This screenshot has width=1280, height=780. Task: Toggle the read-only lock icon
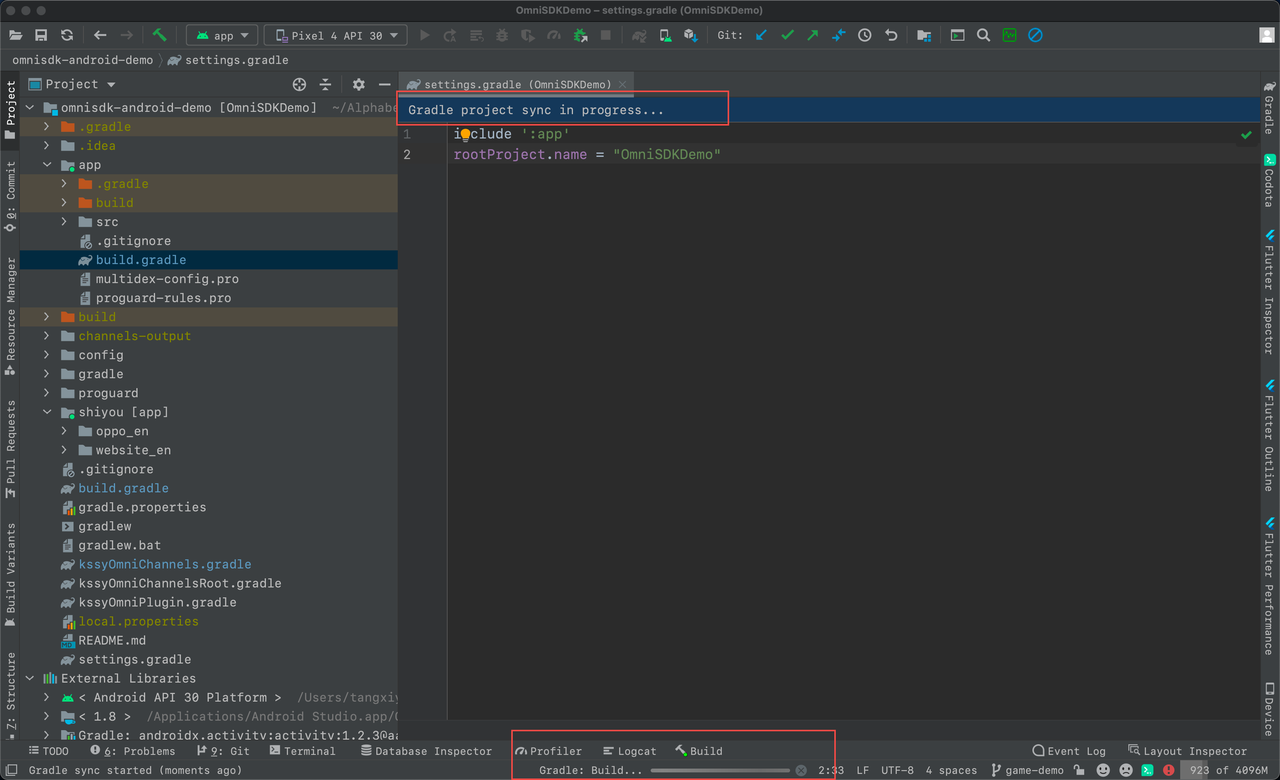(1079, 771)
